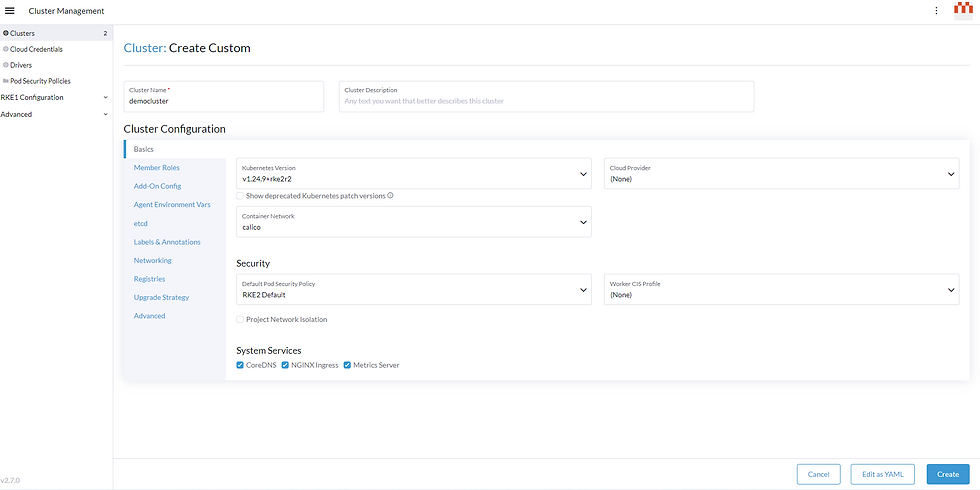The image size is (980, 490).
Task: Open Clusters in the sidebar
Action: [56, 33]
